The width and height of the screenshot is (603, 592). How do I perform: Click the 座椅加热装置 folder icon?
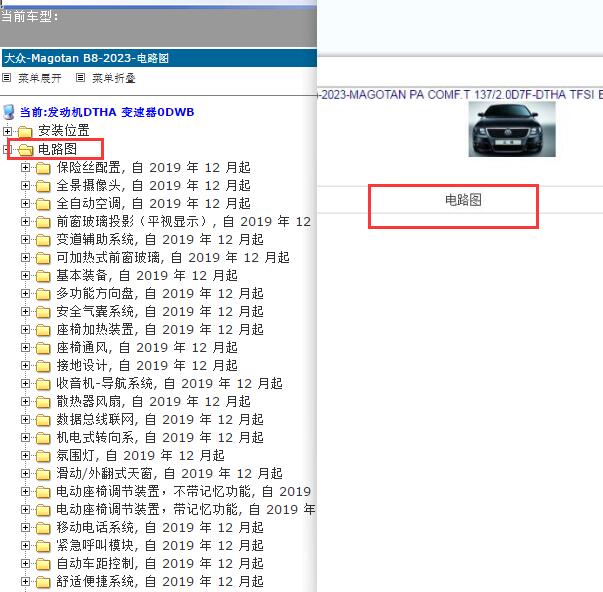point(43,330)
